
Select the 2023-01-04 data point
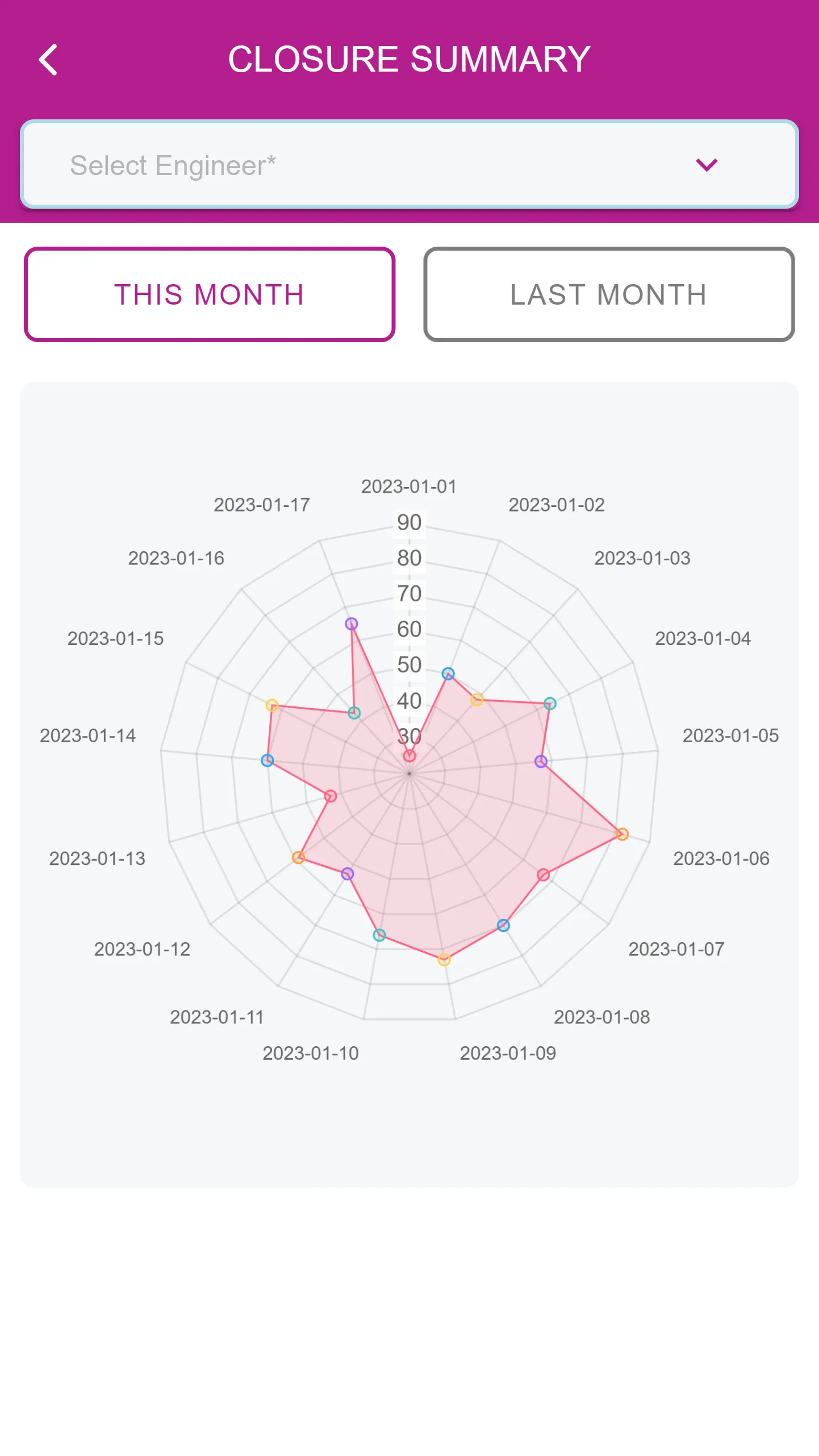[549, 704]
